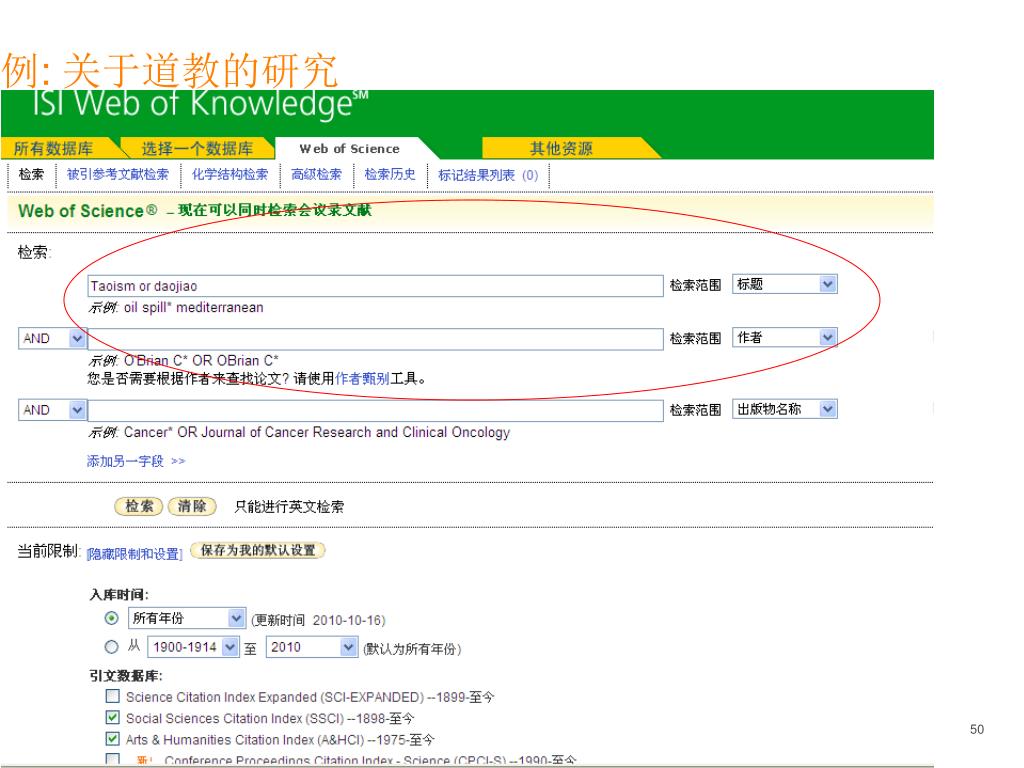The width and height of the screenshot is (1024, 768).
Task: Select the Web of Science tab
Action: [x=349, y=148]
